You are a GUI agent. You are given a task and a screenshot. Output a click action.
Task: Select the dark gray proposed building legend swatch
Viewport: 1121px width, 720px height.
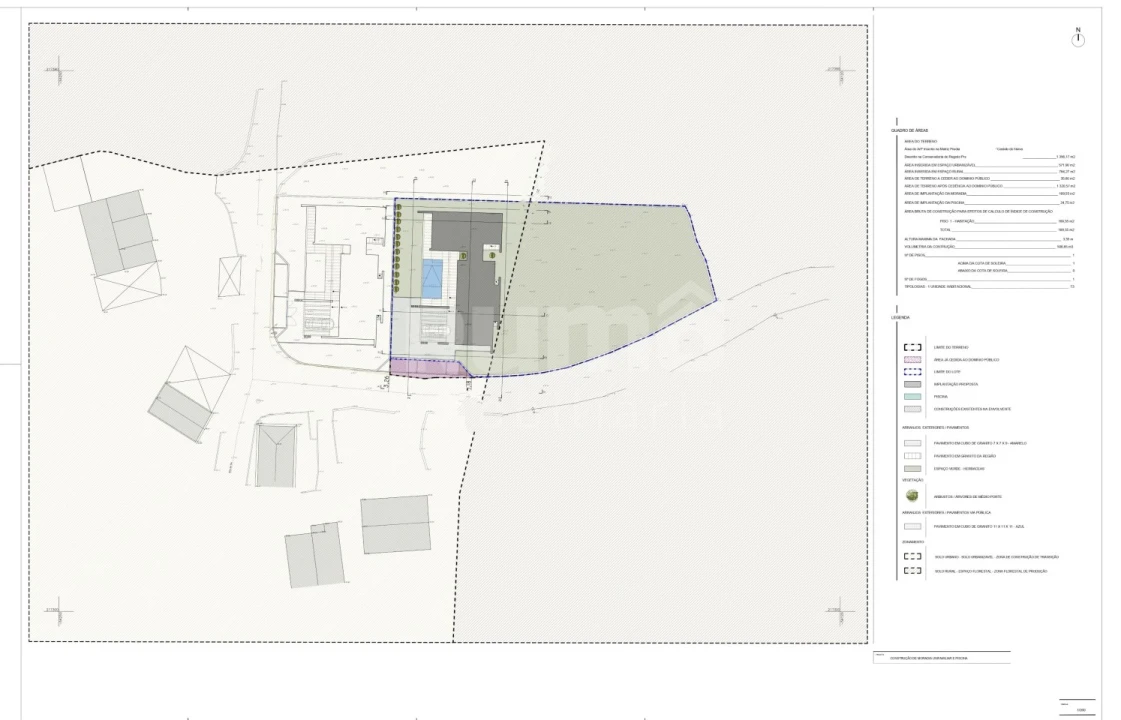click(x=912, y=384)
